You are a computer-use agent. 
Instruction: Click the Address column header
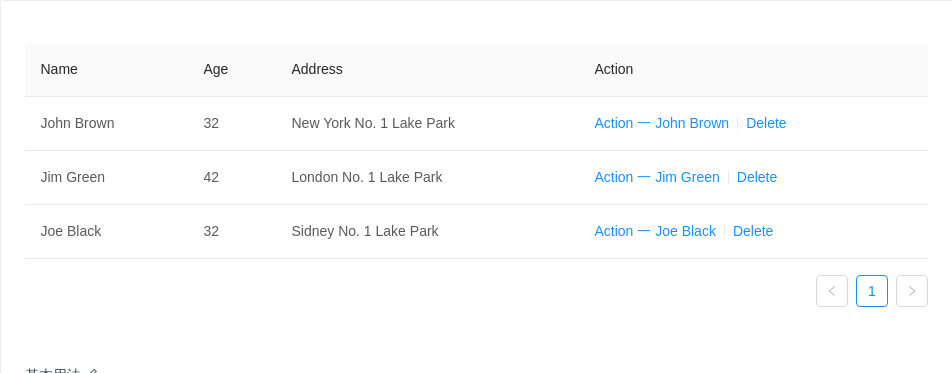tap(317, 69)
